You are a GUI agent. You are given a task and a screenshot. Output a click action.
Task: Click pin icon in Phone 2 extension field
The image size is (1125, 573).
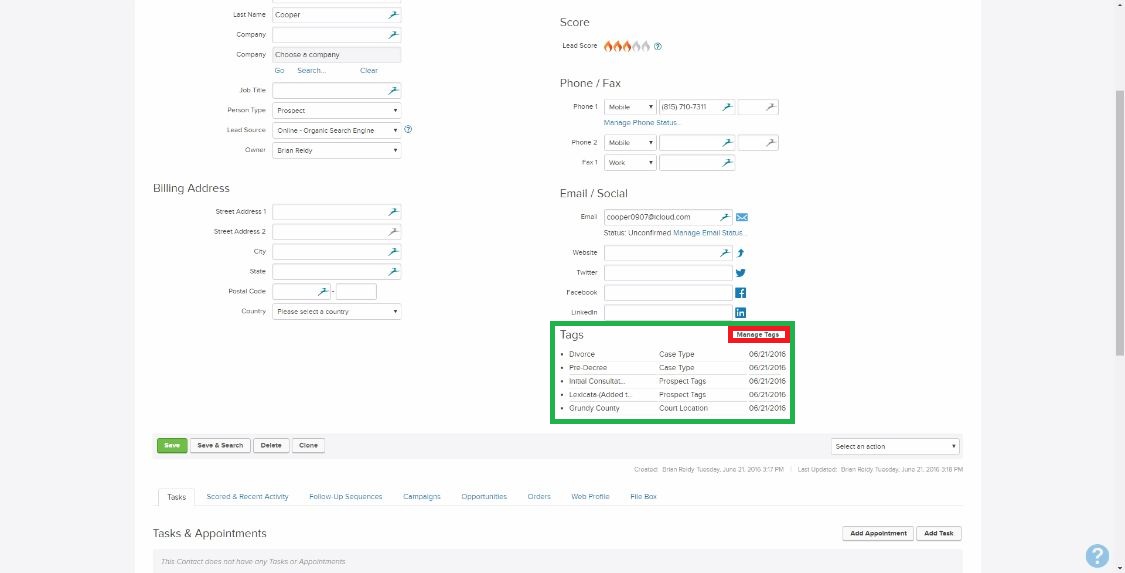pyautogui.click(x=770, y=143)
